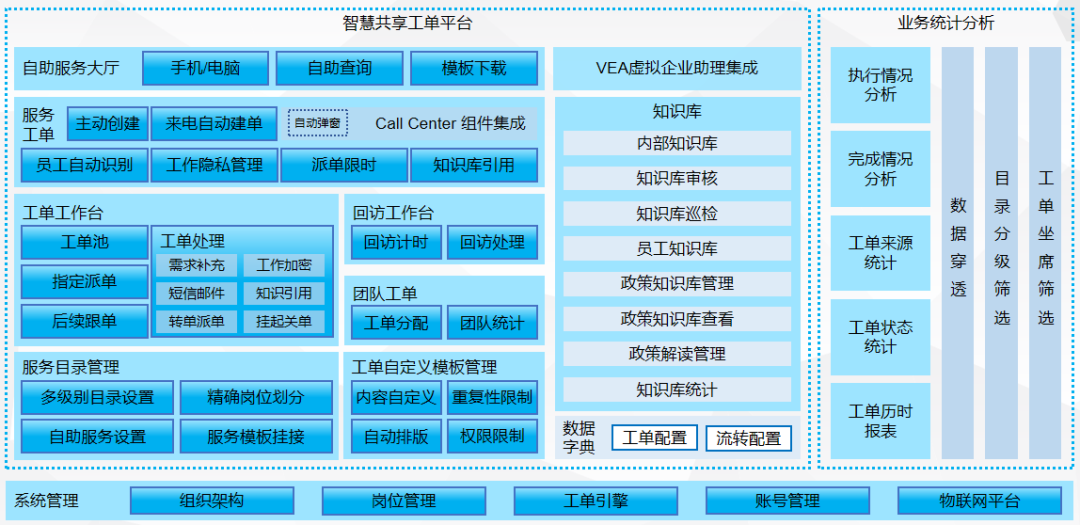Click the dashed 自动弹窗 box
Image resolution: width=1080 pixels, height=525 pixels.
pyautogui.click(x=318, y=124)
